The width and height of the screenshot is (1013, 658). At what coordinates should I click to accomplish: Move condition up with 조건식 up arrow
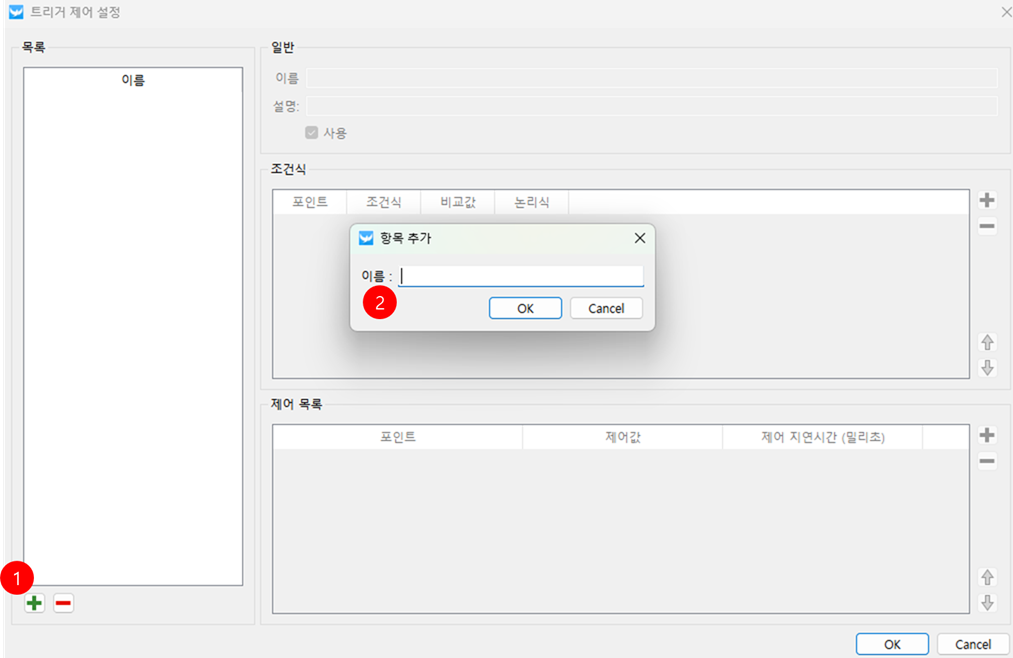tap(987, 342)
